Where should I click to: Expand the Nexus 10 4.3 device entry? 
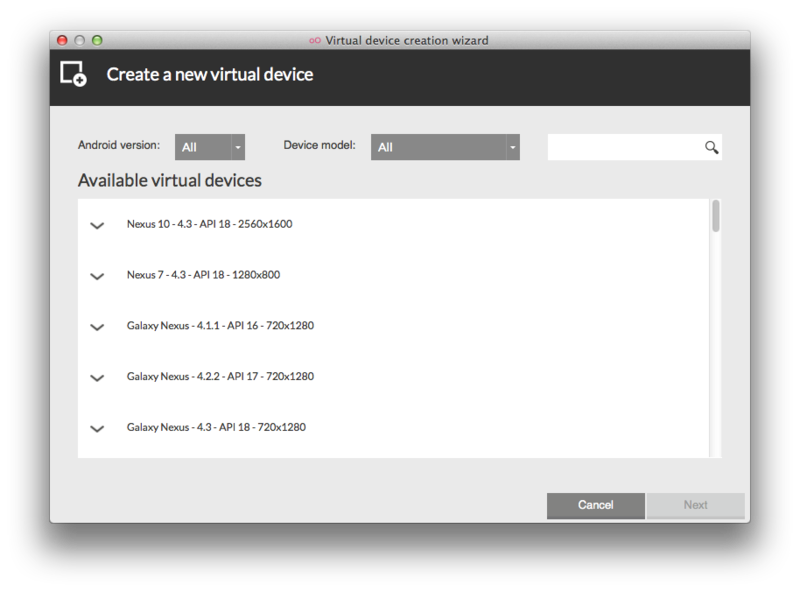(97, 225)
